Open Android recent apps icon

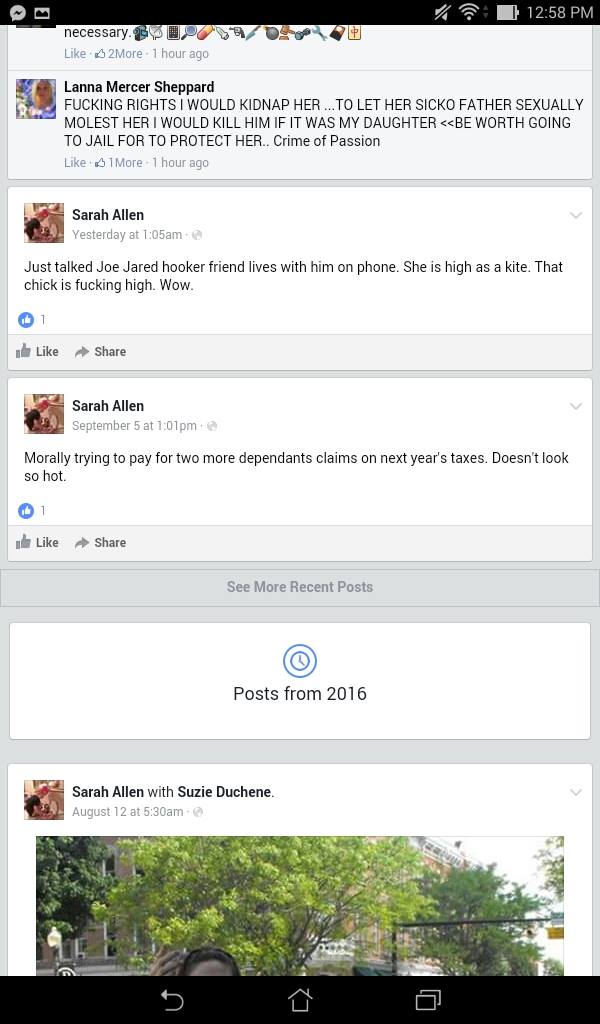pos(428,1000)
